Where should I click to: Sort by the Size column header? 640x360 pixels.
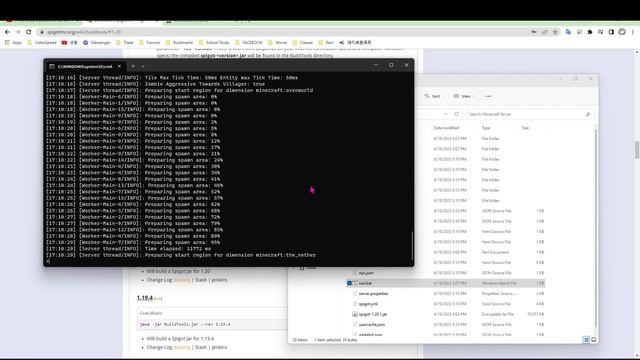coord(525,128)
